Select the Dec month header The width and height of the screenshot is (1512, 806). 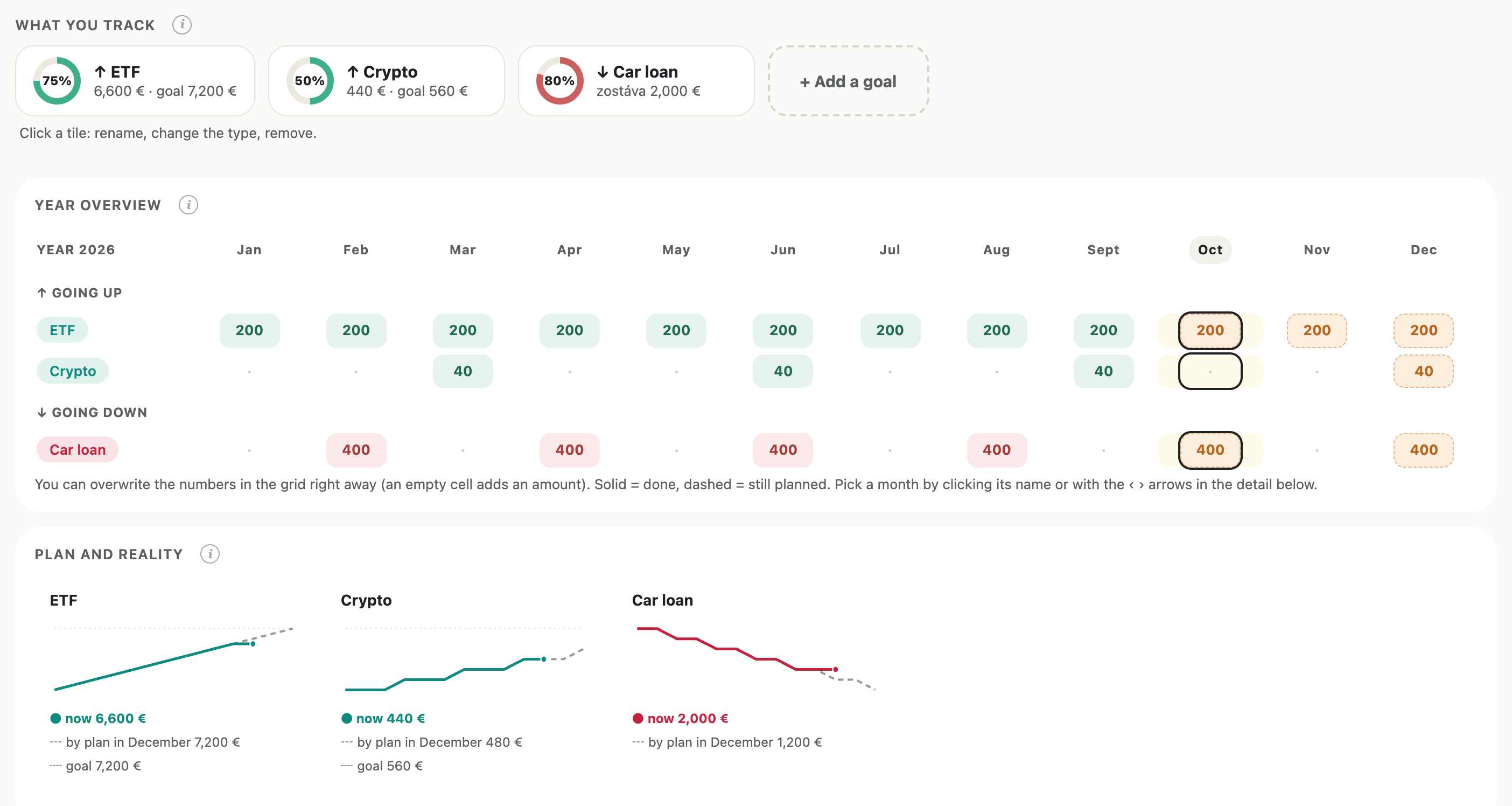point(1424,249)
